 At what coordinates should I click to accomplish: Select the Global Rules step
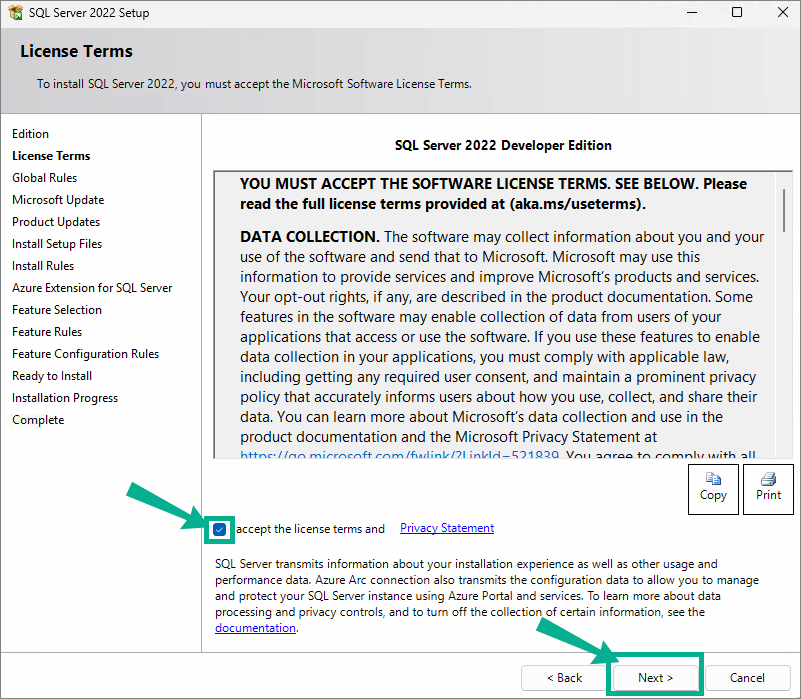(x=44, y=178)
